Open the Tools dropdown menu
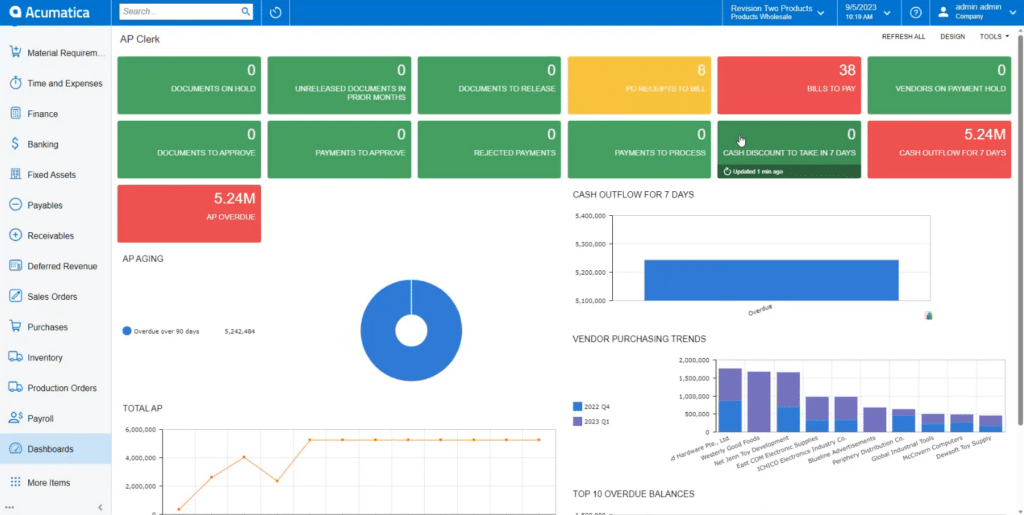1024x515 pixels. pyautogui.click(x=994, y=37)
